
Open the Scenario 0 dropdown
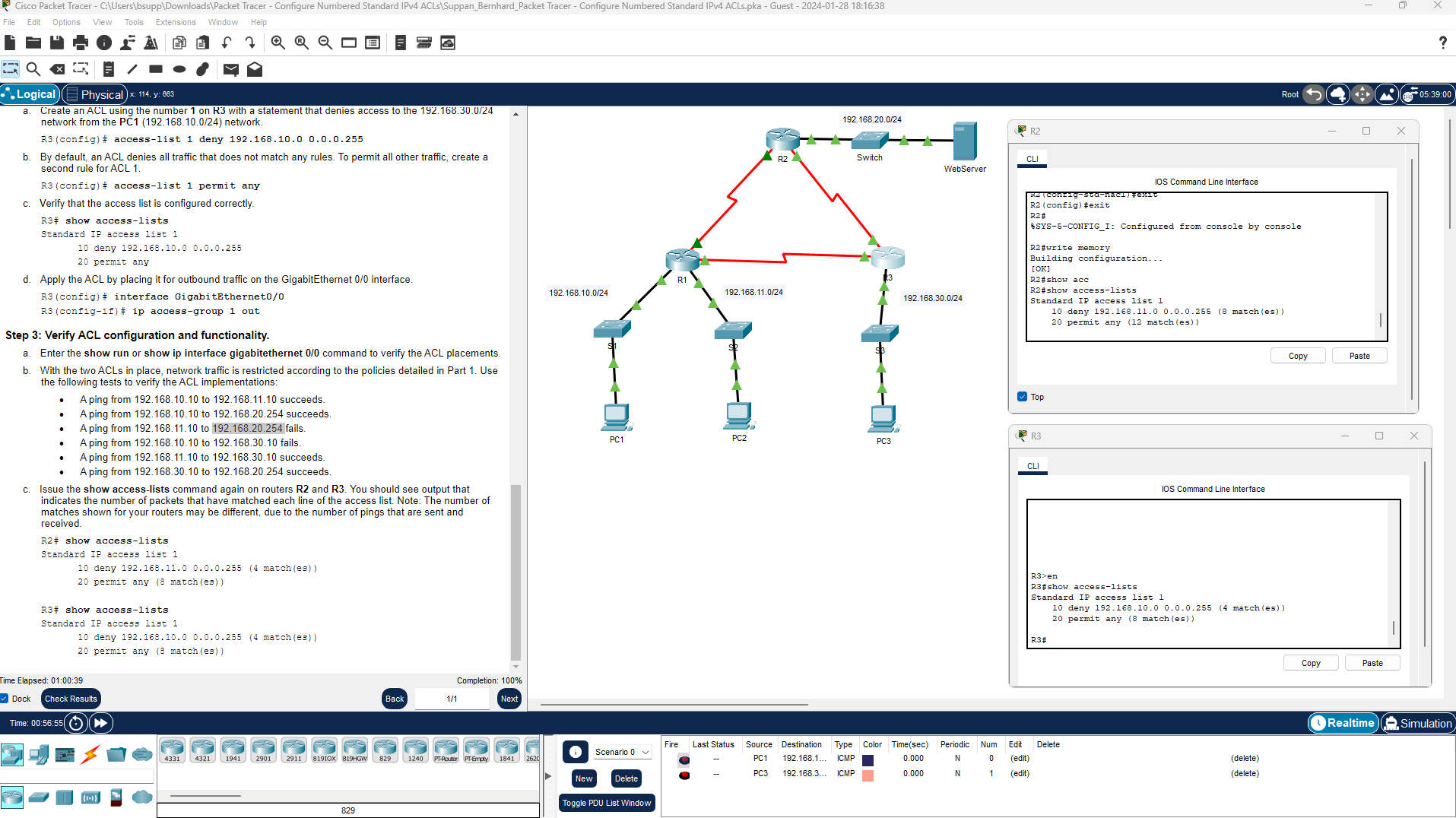coord(622,752)
